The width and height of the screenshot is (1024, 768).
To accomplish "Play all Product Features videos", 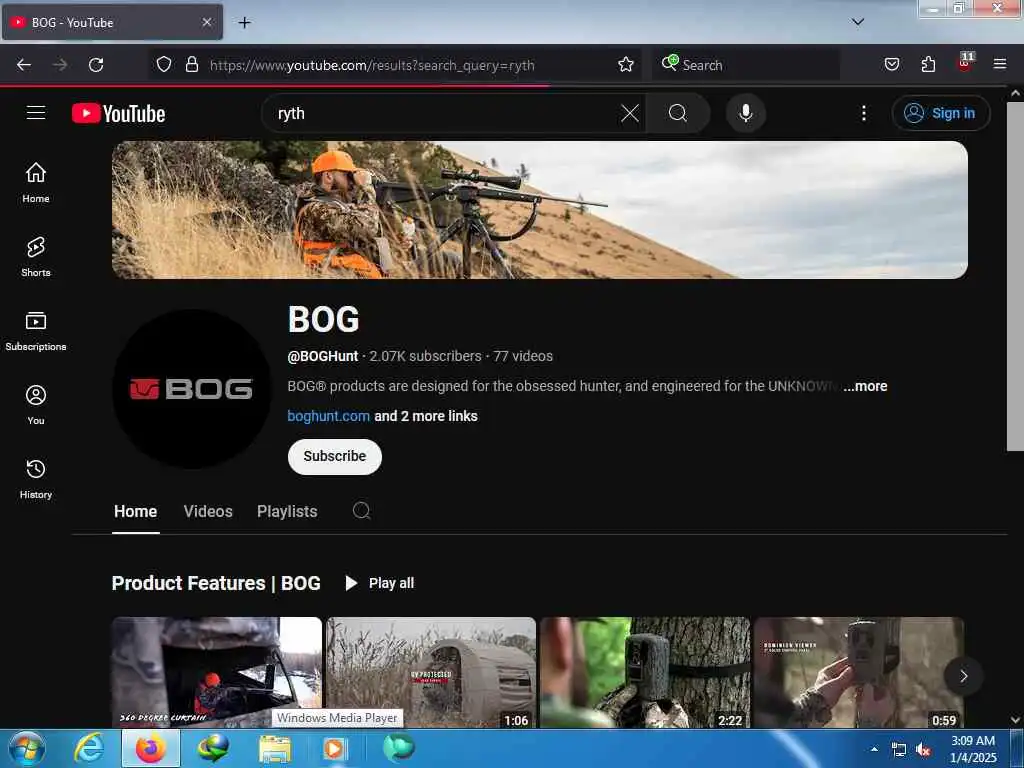I will (x=379, y=583).
